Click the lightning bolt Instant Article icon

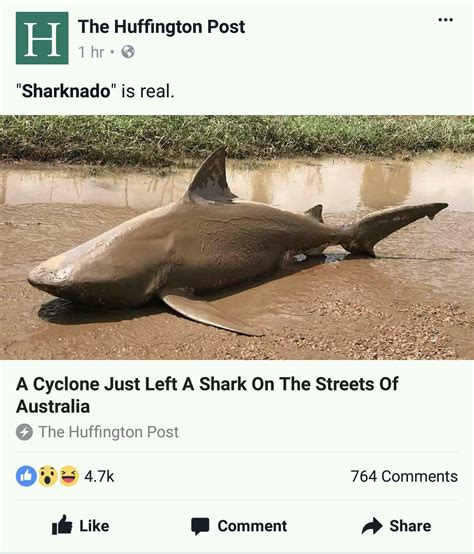(24, 432)
